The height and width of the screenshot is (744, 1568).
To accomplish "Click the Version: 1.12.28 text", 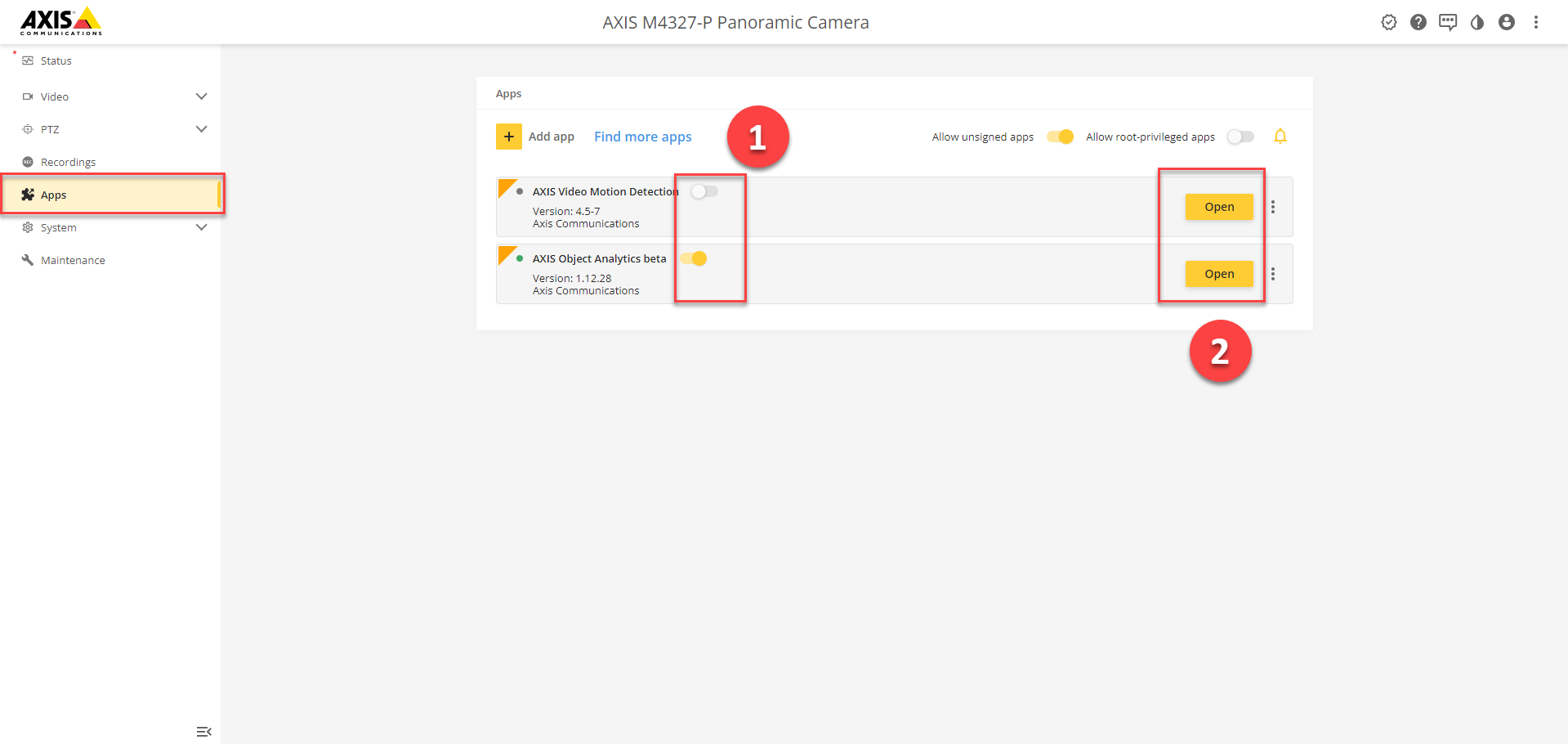I will pos(572,278).
